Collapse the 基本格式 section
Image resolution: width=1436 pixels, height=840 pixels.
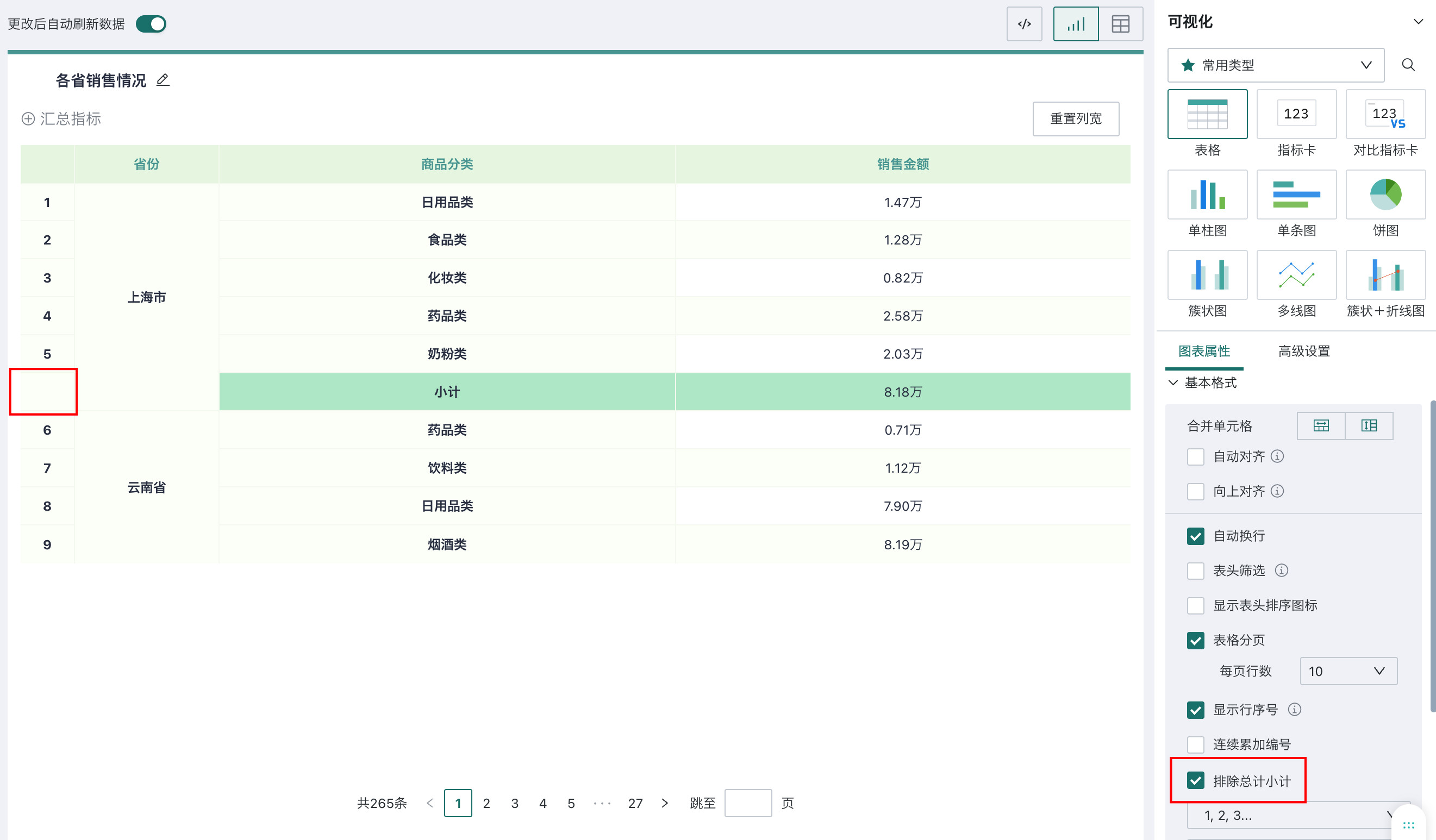pyautogui.click(x=1172, y=382)
